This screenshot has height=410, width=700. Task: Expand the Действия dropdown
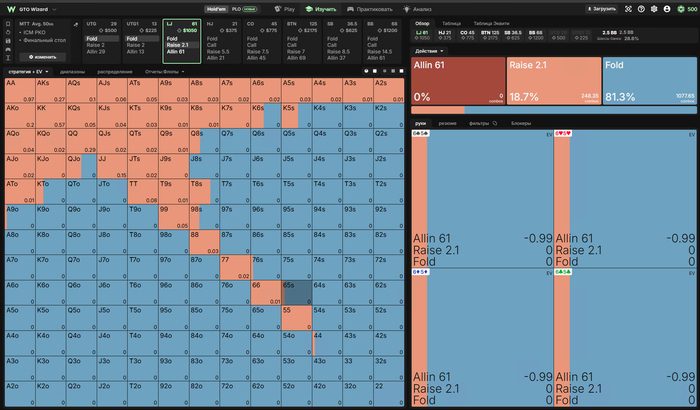(429, 51)
